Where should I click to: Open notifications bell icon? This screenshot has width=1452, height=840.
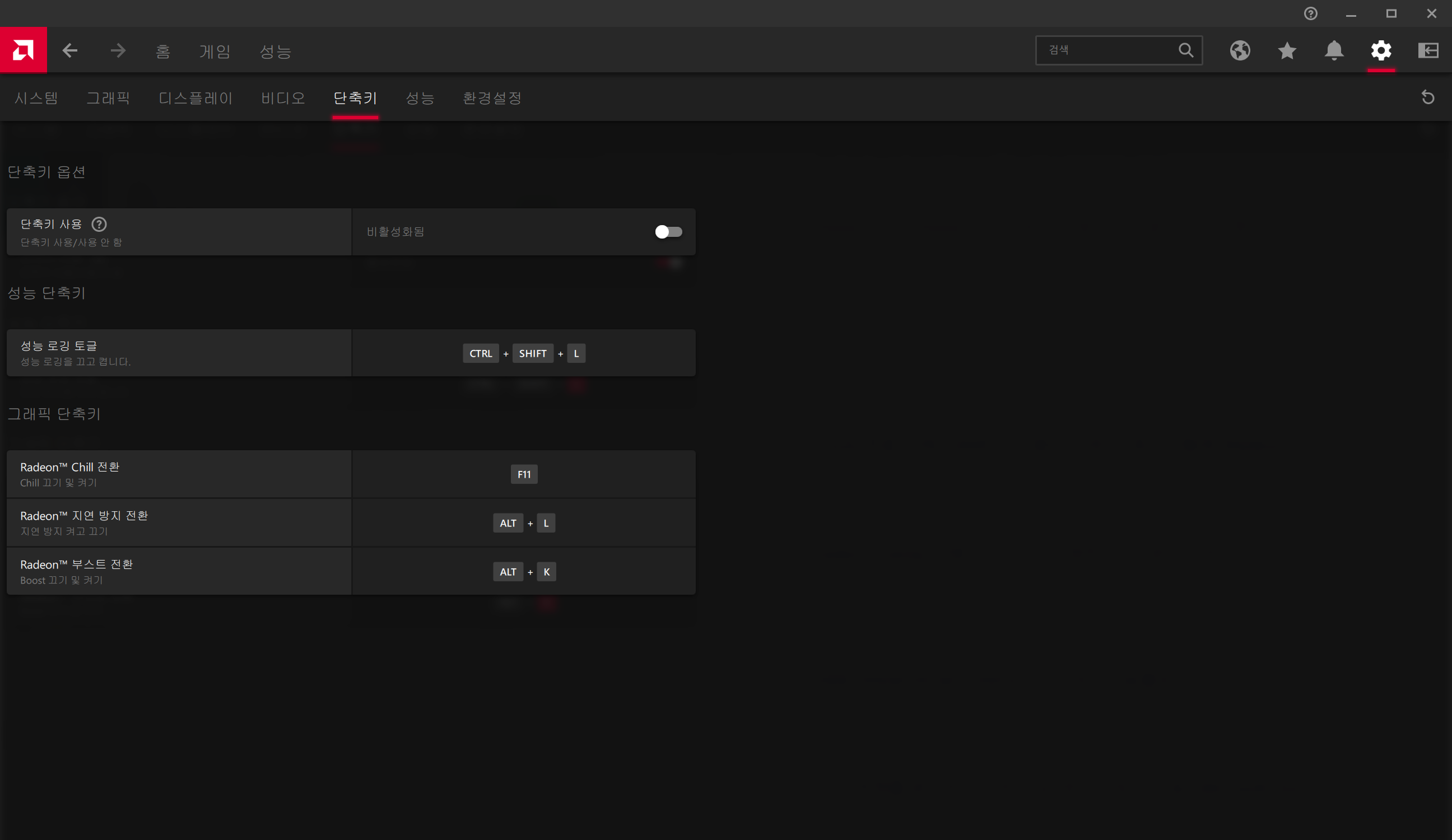(x=1334, y=51)
